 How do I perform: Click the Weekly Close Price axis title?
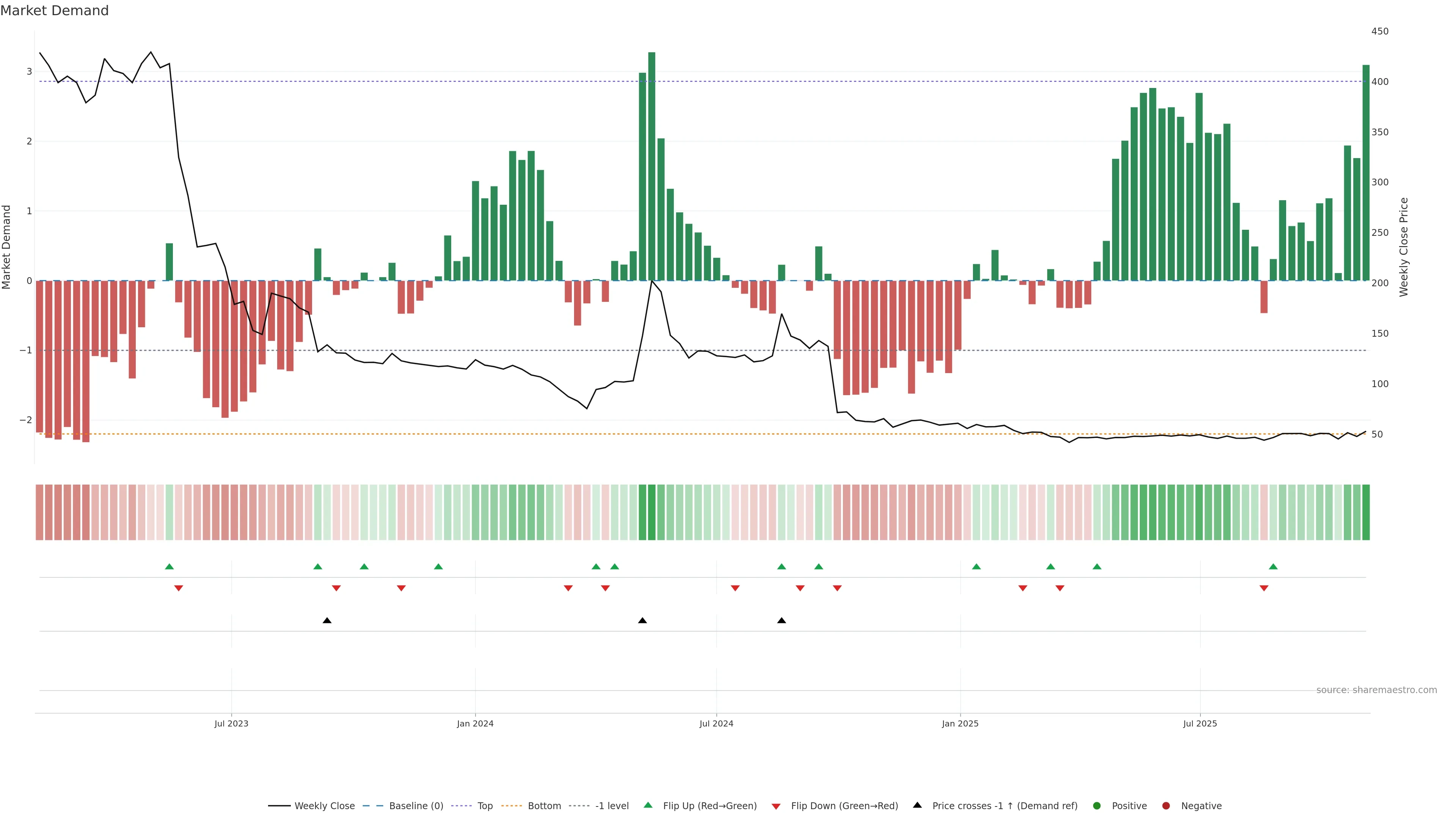point(1404,247)
